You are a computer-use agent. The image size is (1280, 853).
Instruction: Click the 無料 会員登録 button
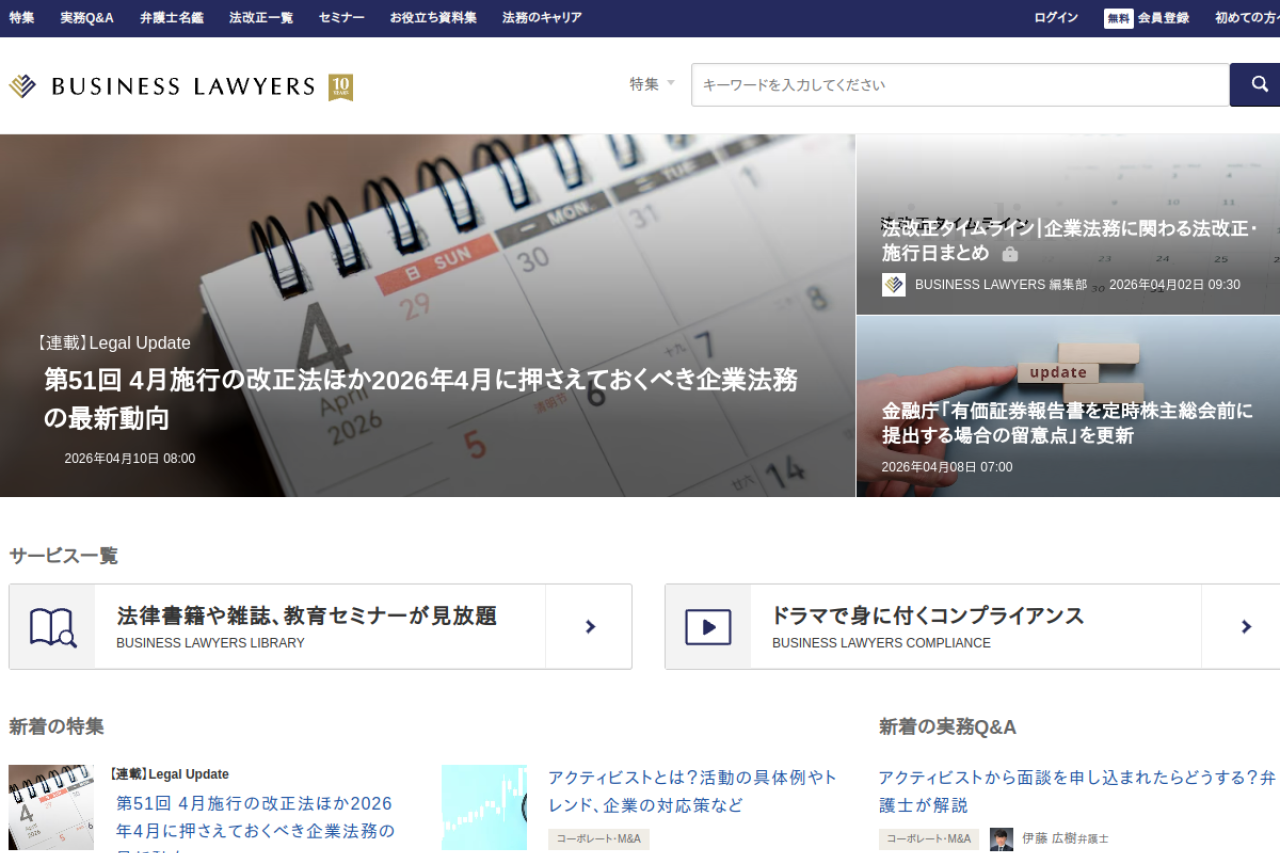[x=1147, y=18]
